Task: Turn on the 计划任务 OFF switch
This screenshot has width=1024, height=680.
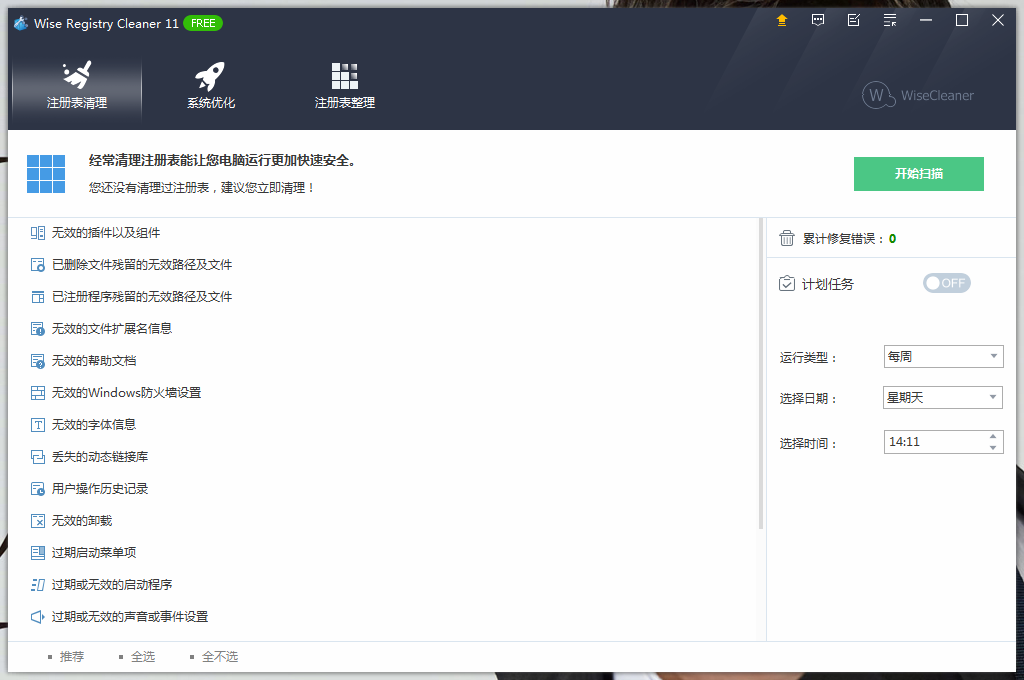Action: pyautogui.click(x=946, y=283)
